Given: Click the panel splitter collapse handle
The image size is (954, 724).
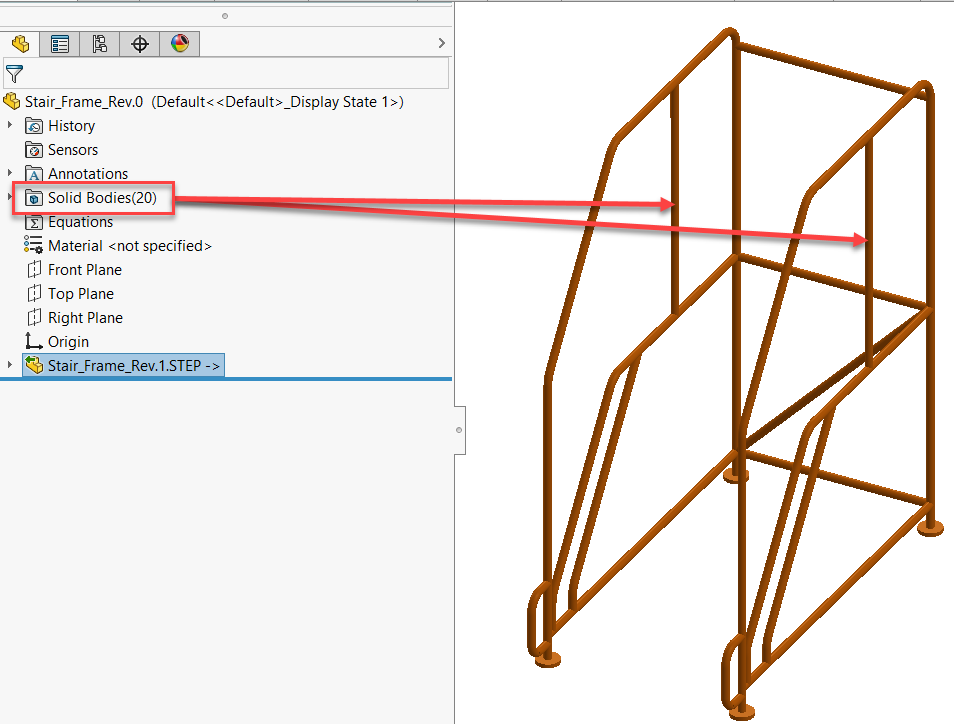Looking at the screenshot, I should tap(459, 430).
